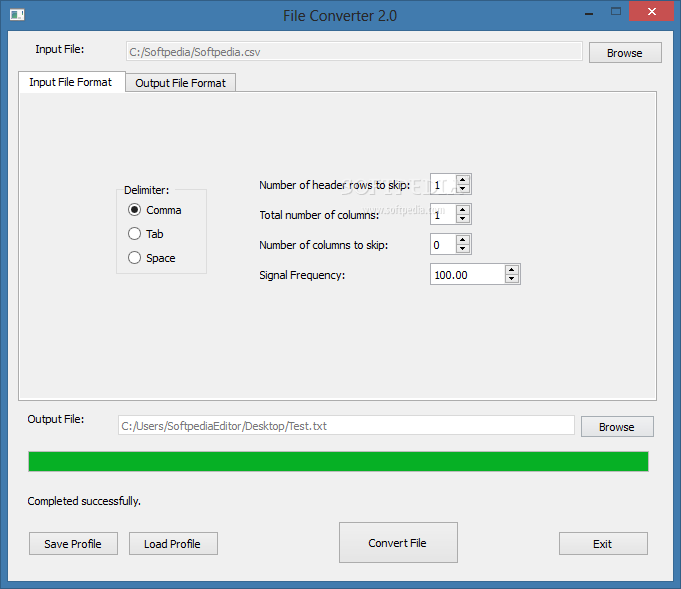
Task: Click the Input File path field
Action: (354, 52)
